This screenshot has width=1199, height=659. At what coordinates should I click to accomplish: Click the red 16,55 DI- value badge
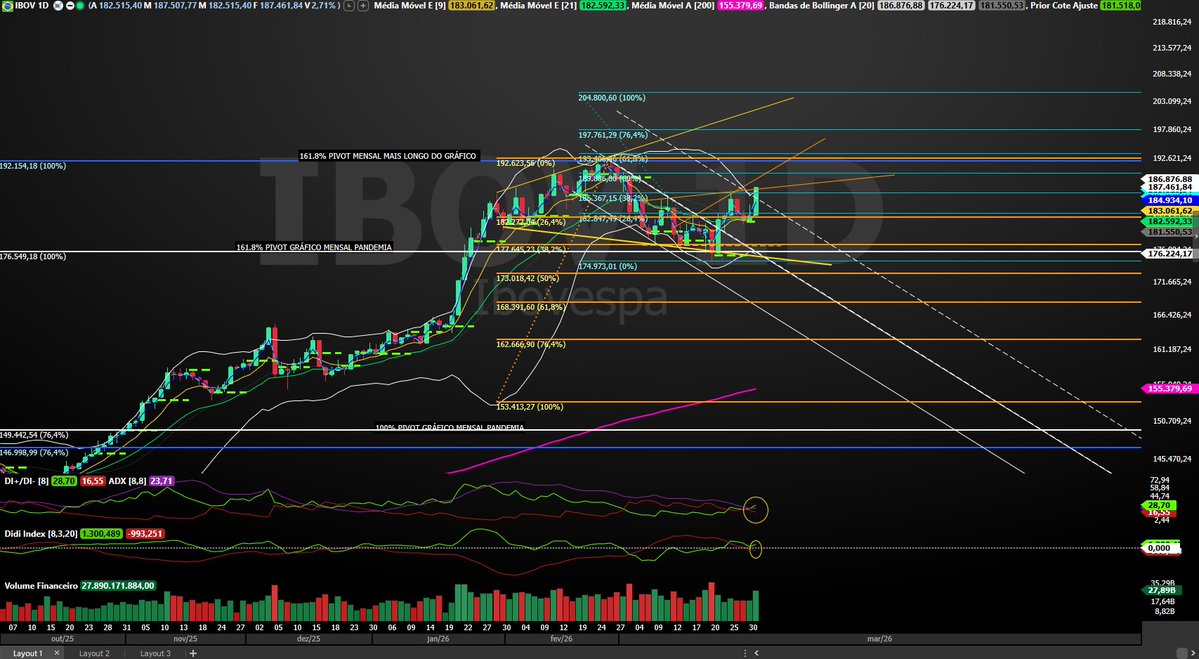[93, 481]
